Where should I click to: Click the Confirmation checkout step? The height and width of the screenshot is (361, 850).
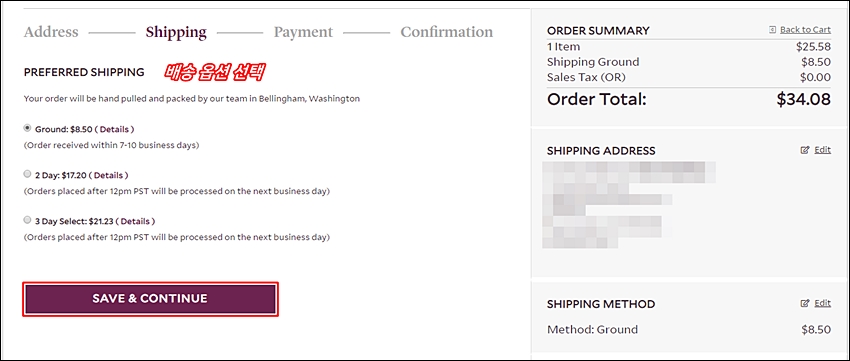pyautogui.click(x=447, y=32)
